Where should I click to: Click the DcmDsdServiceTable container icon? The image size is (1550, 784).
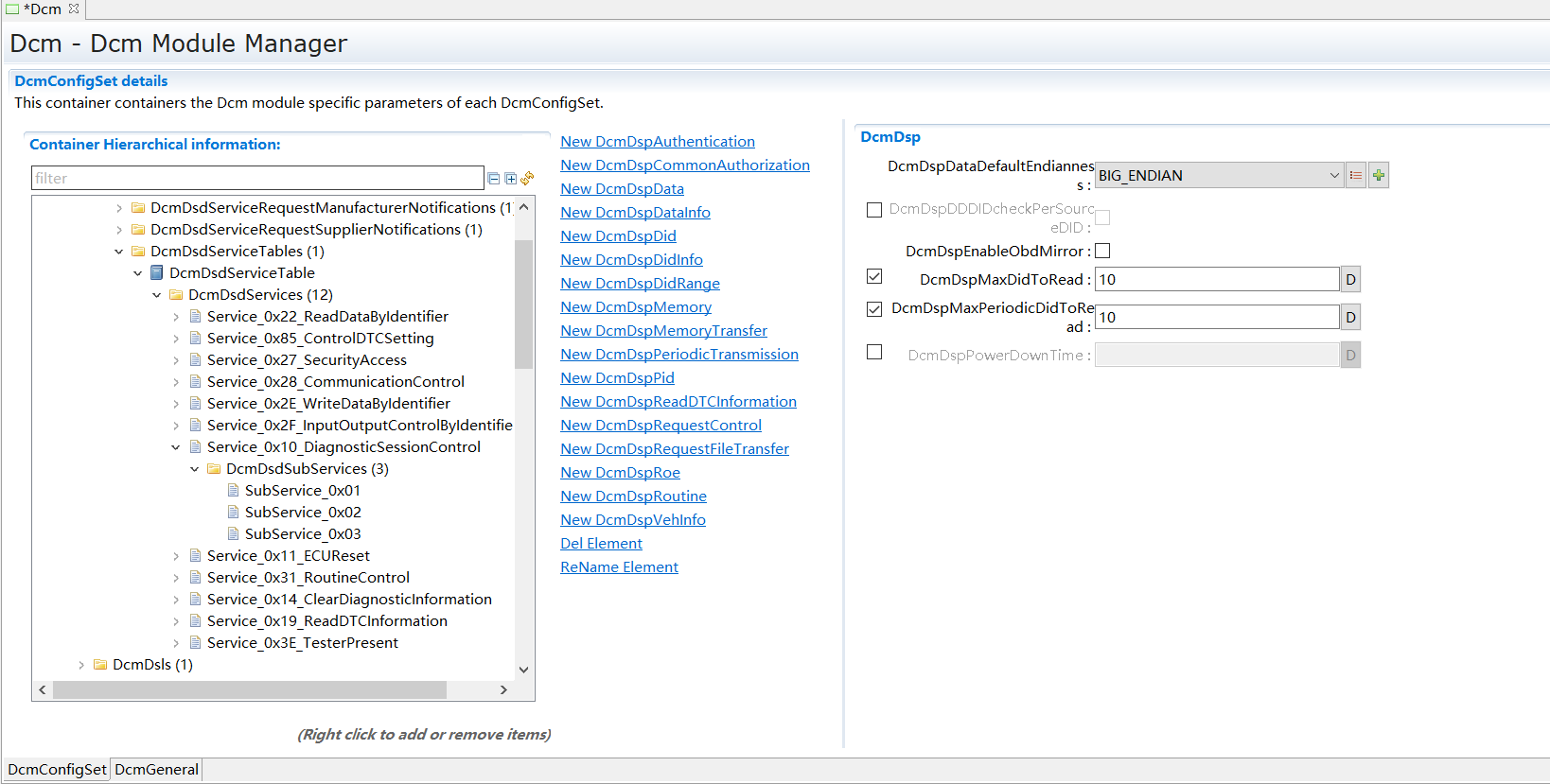tap(157, 272)
